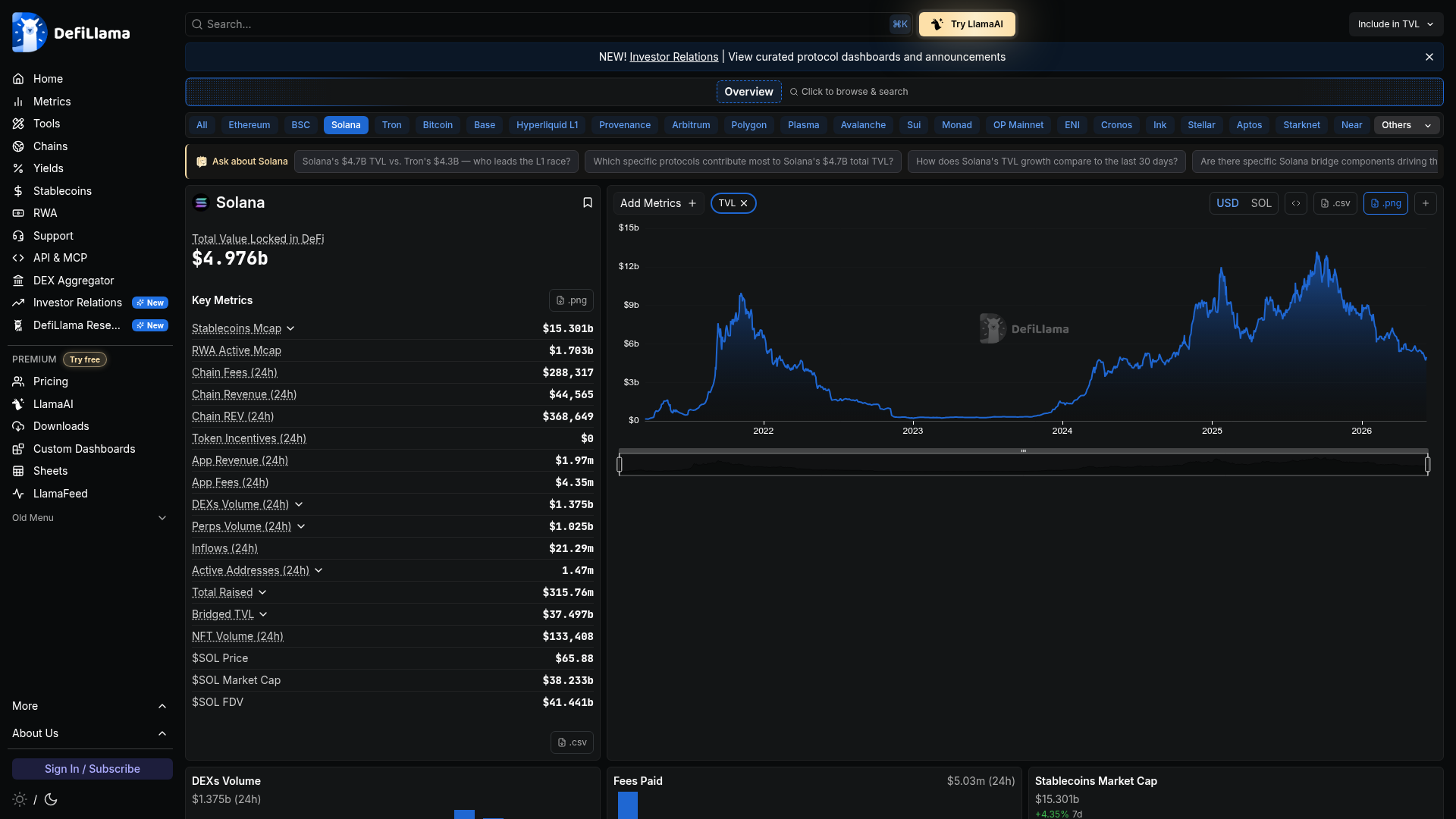The image size is (1456, 819).
Task: Select the All chains tab
Action: 202,125
